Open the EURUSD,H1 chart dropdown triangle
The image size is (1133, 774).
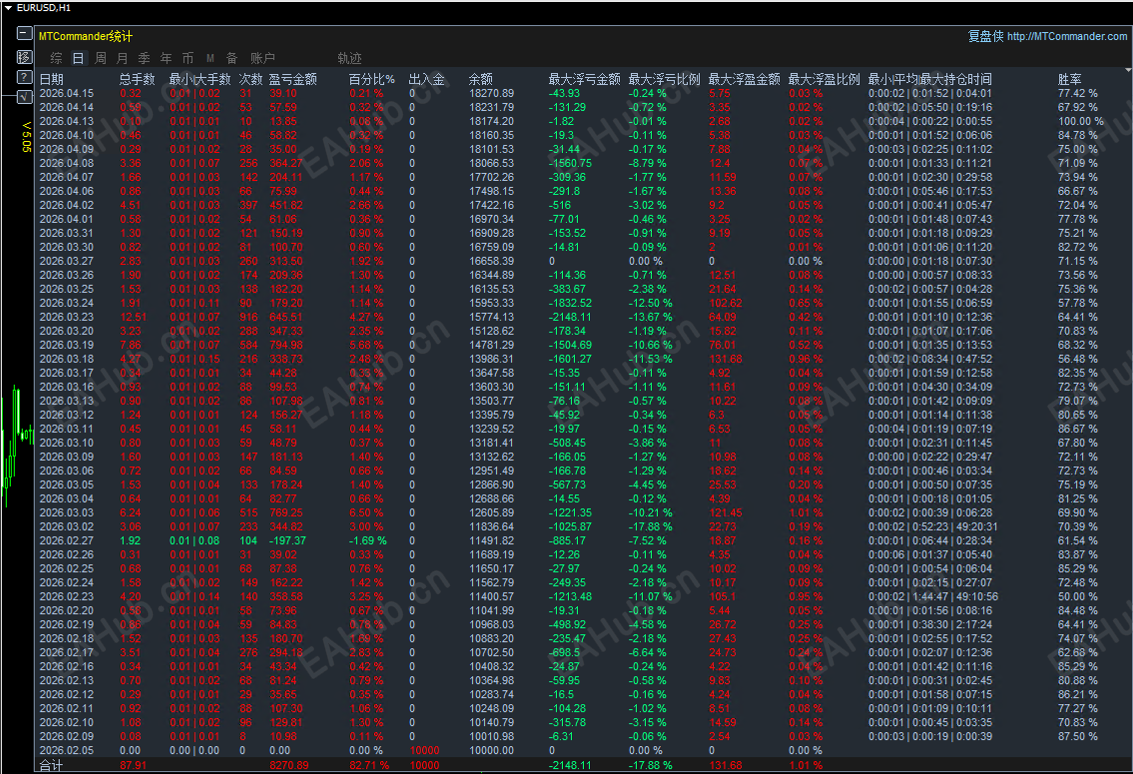pyautogui.click(x=8, y=8)
